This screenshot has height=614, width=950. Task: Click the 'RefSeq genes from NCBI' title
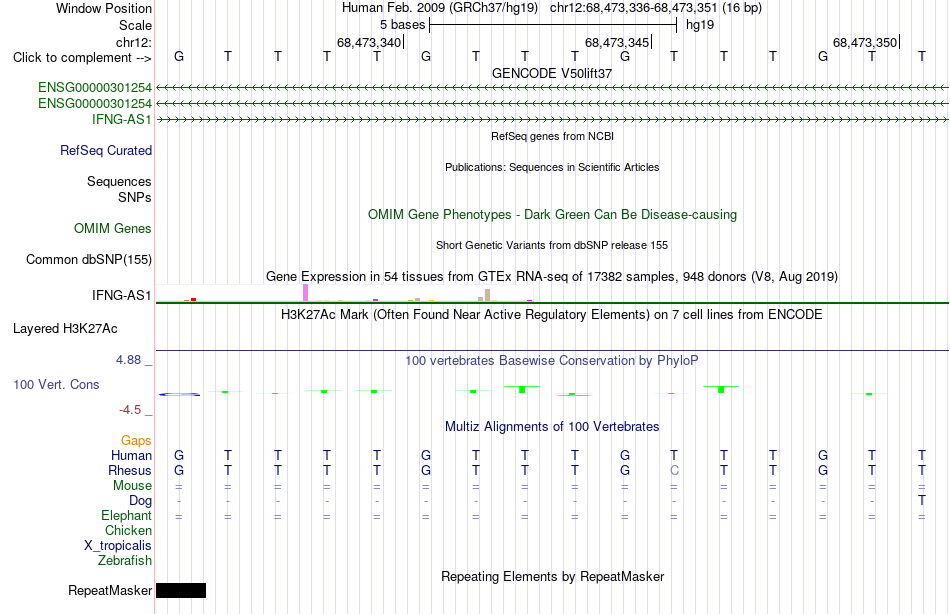pyautogui.click(x=552, y=136)
